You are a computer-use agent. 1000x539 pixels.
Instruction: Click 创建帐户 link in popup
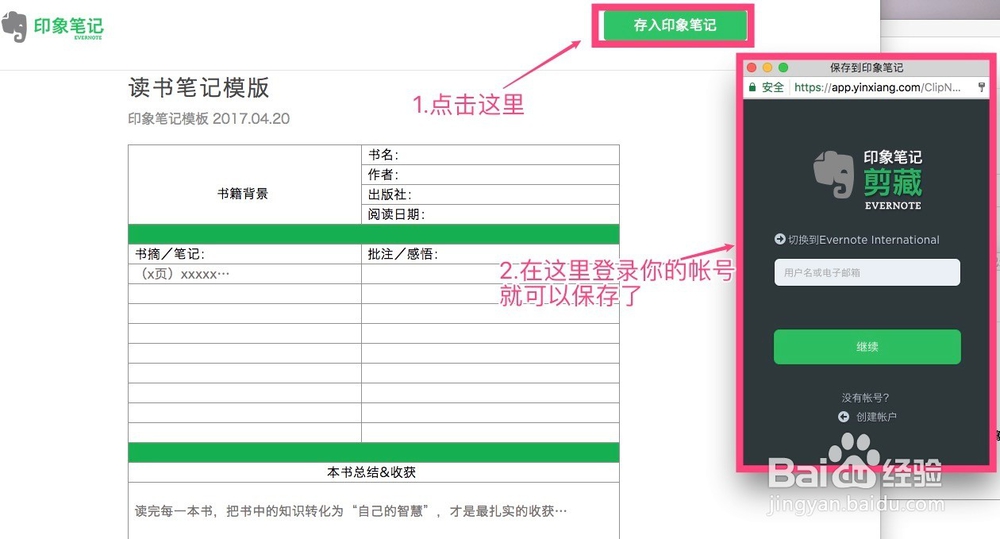tap(876, 417)
